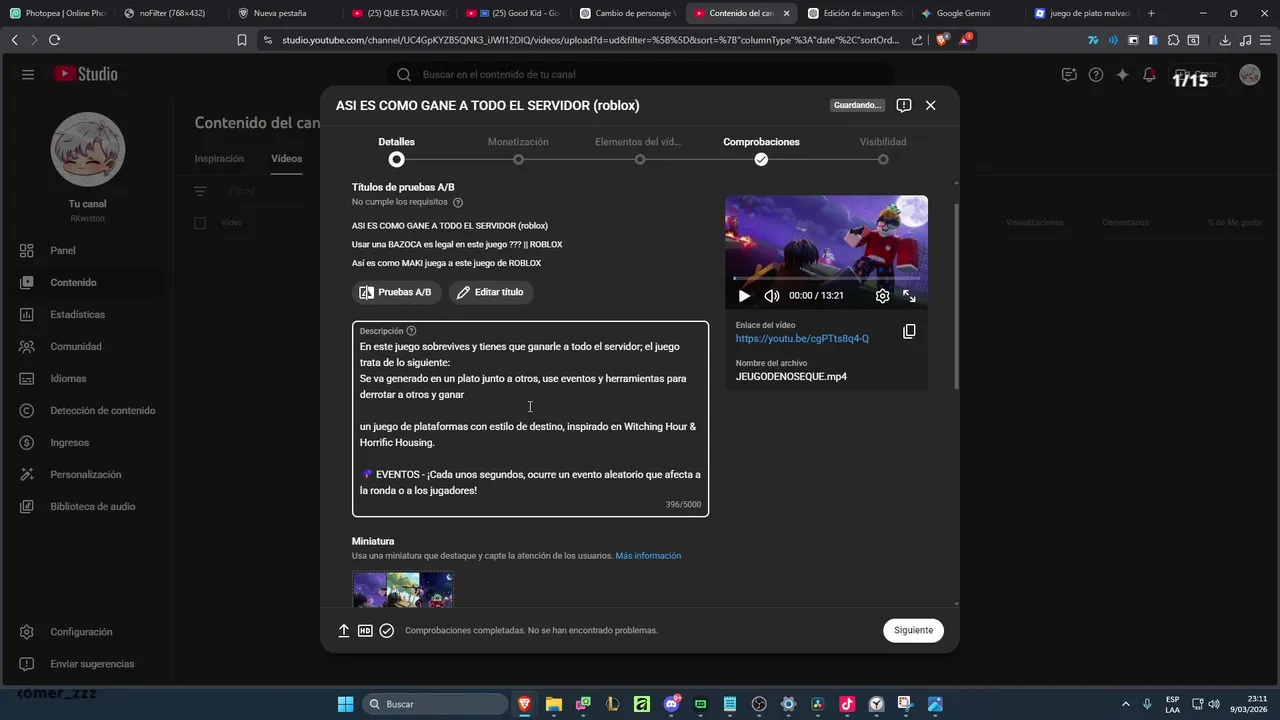Open OBS Studio from the taskbar
The height and width of the screenshot is (720, 1280).
click(x=759, y=704)
